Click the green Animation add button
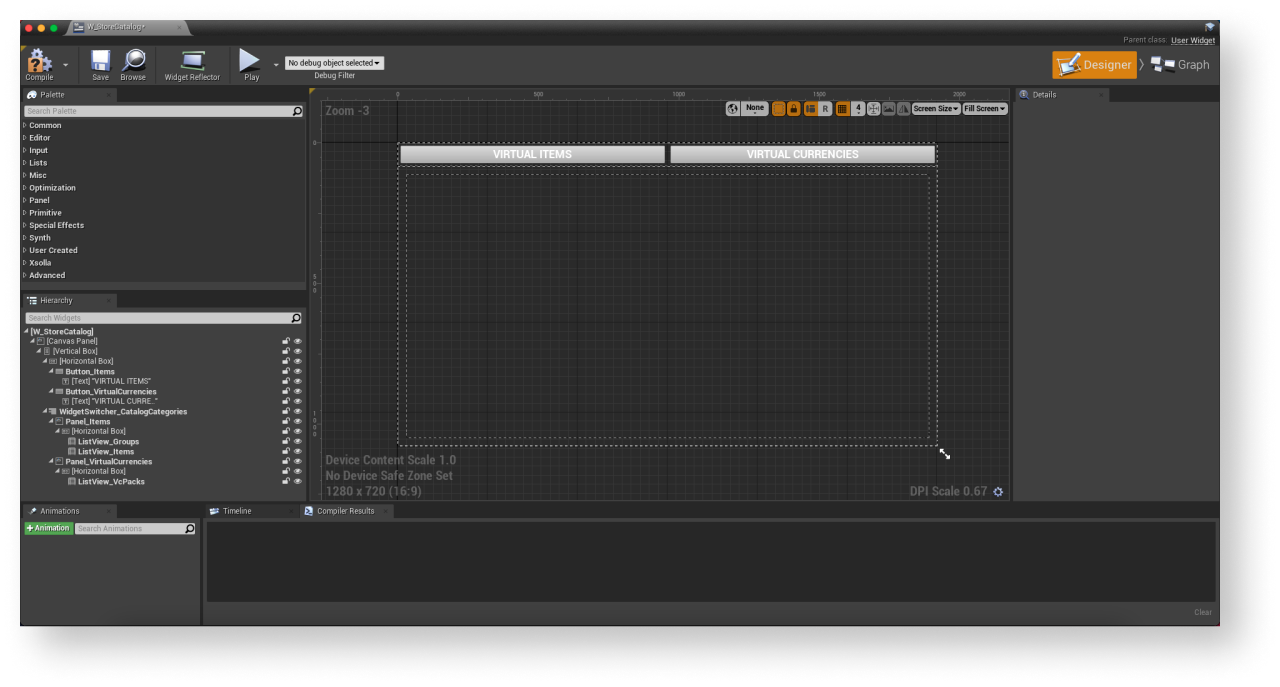This screenshot has height=687, width=1280. 48,528
